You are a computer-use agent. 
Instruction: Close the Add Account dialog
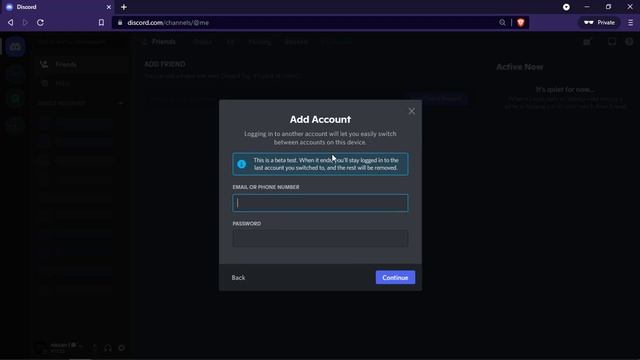point(411,111)
